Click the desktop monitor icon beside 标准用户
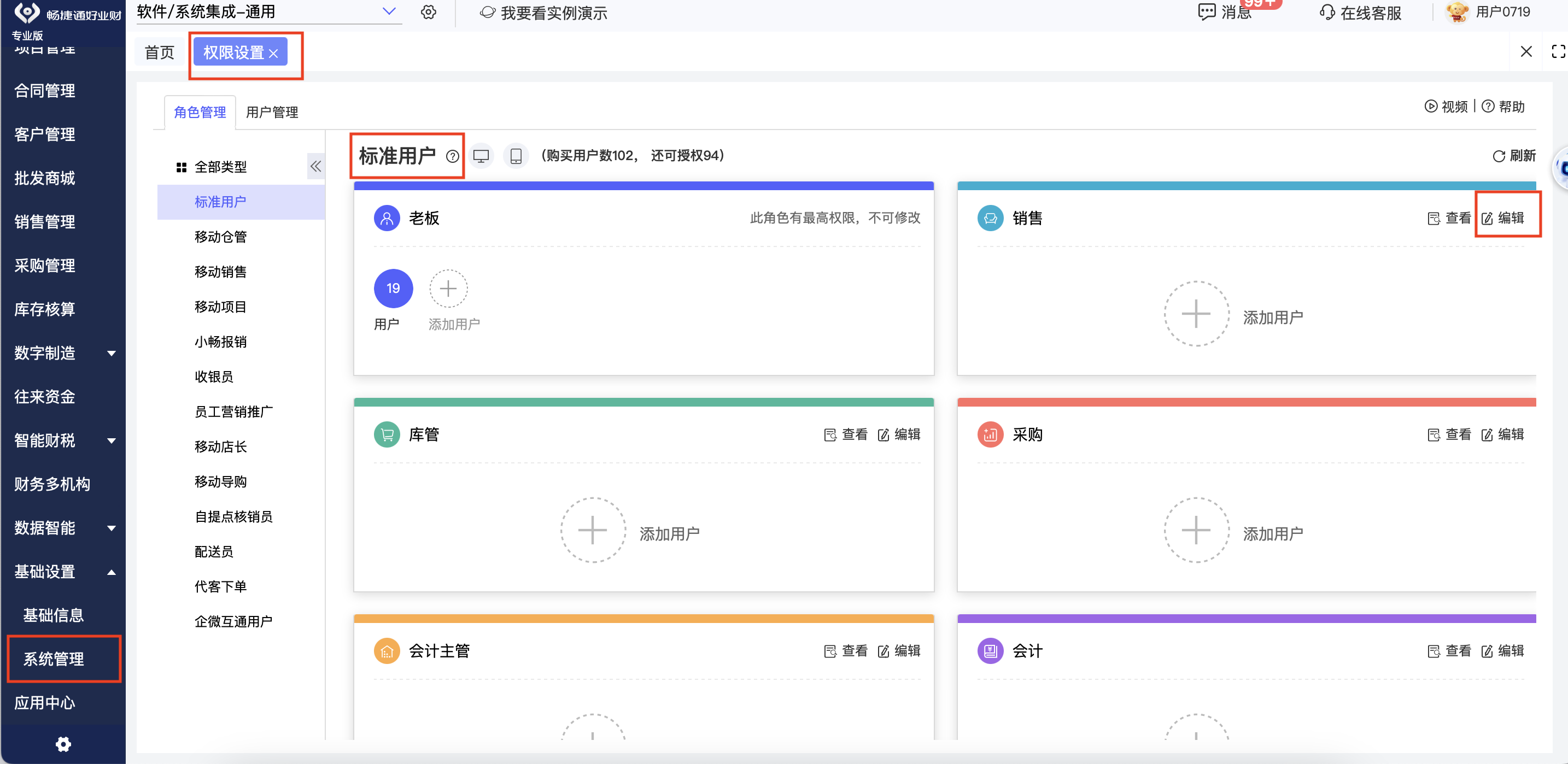This screenshot has width=1568, height=764. pyautogui.click(x=481, y=156)
